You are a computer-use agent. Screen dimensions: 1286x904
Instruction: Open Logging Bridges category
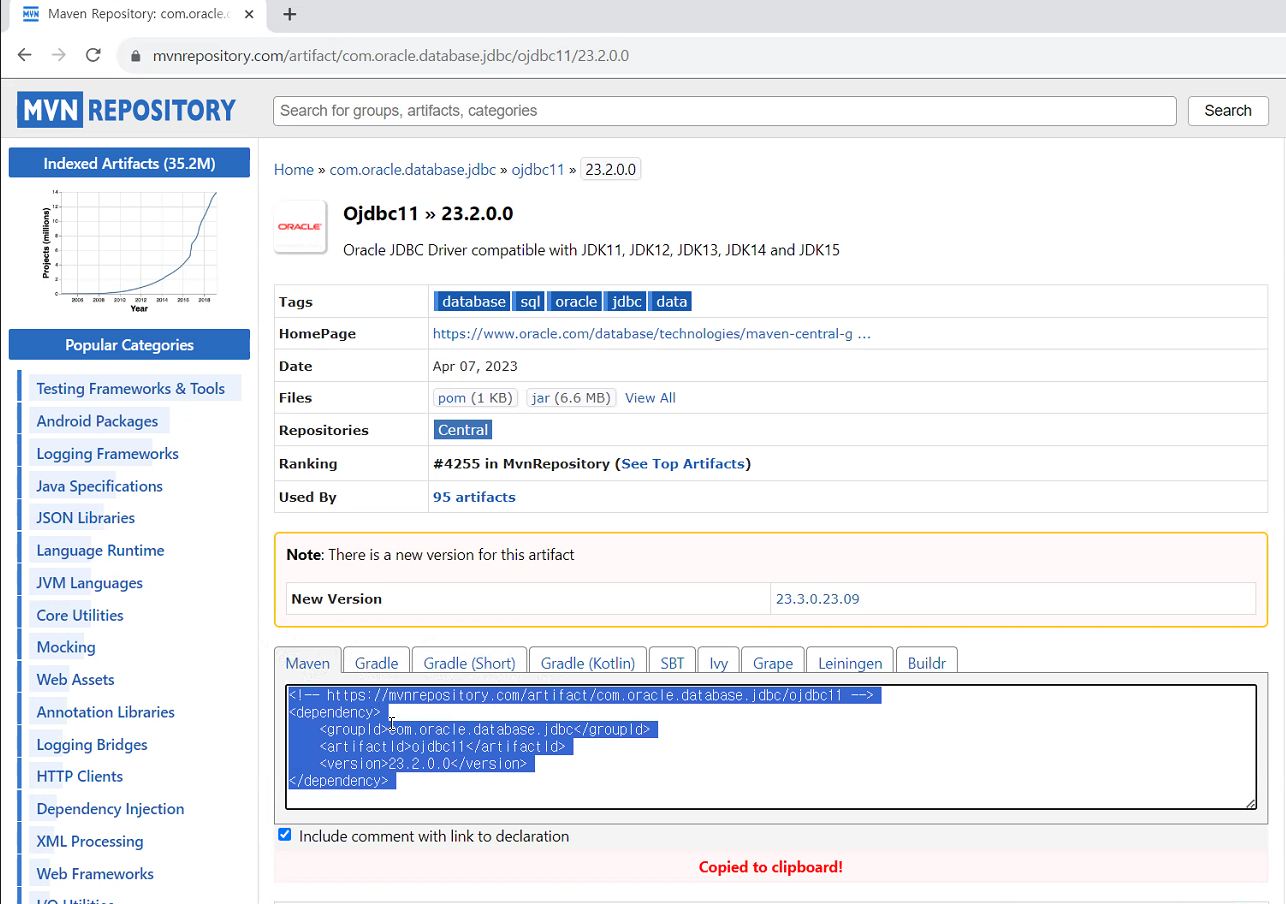pos(92,744)
